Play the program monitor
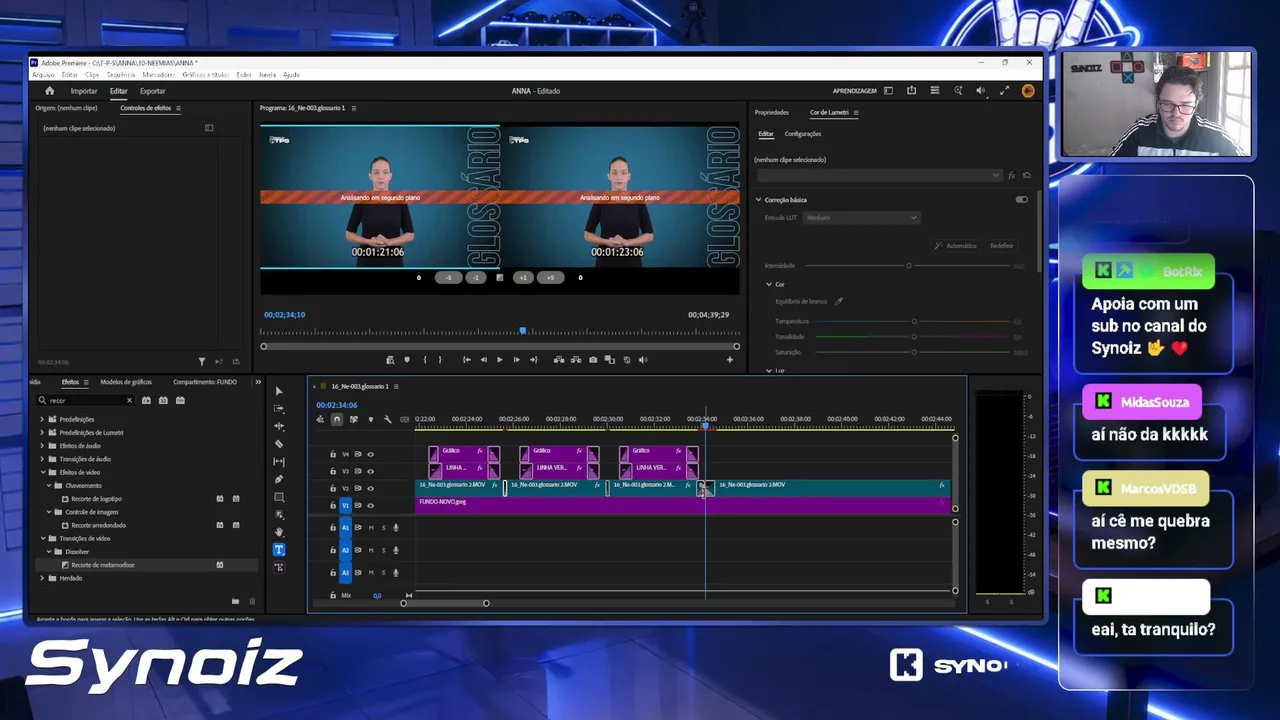 (x=500, y=360)
